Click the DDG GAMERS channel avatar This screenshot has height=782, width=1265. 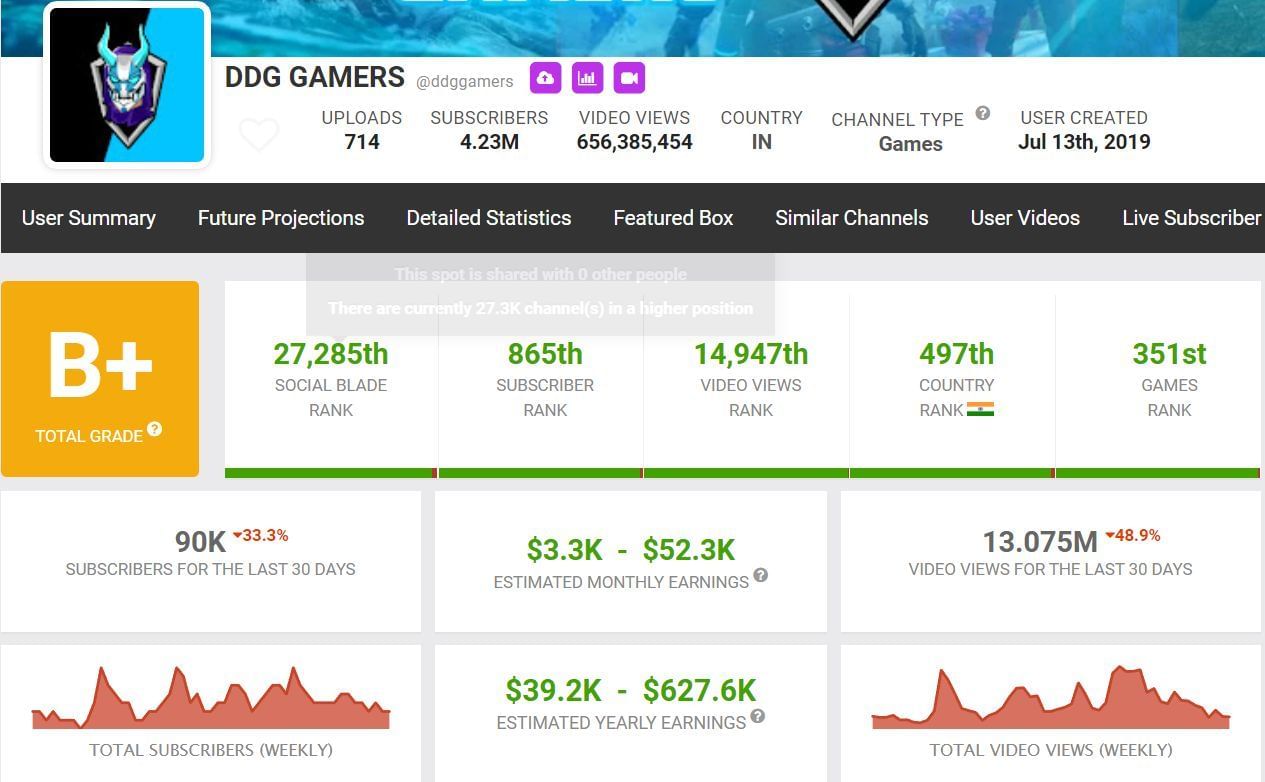pos(126,84)
